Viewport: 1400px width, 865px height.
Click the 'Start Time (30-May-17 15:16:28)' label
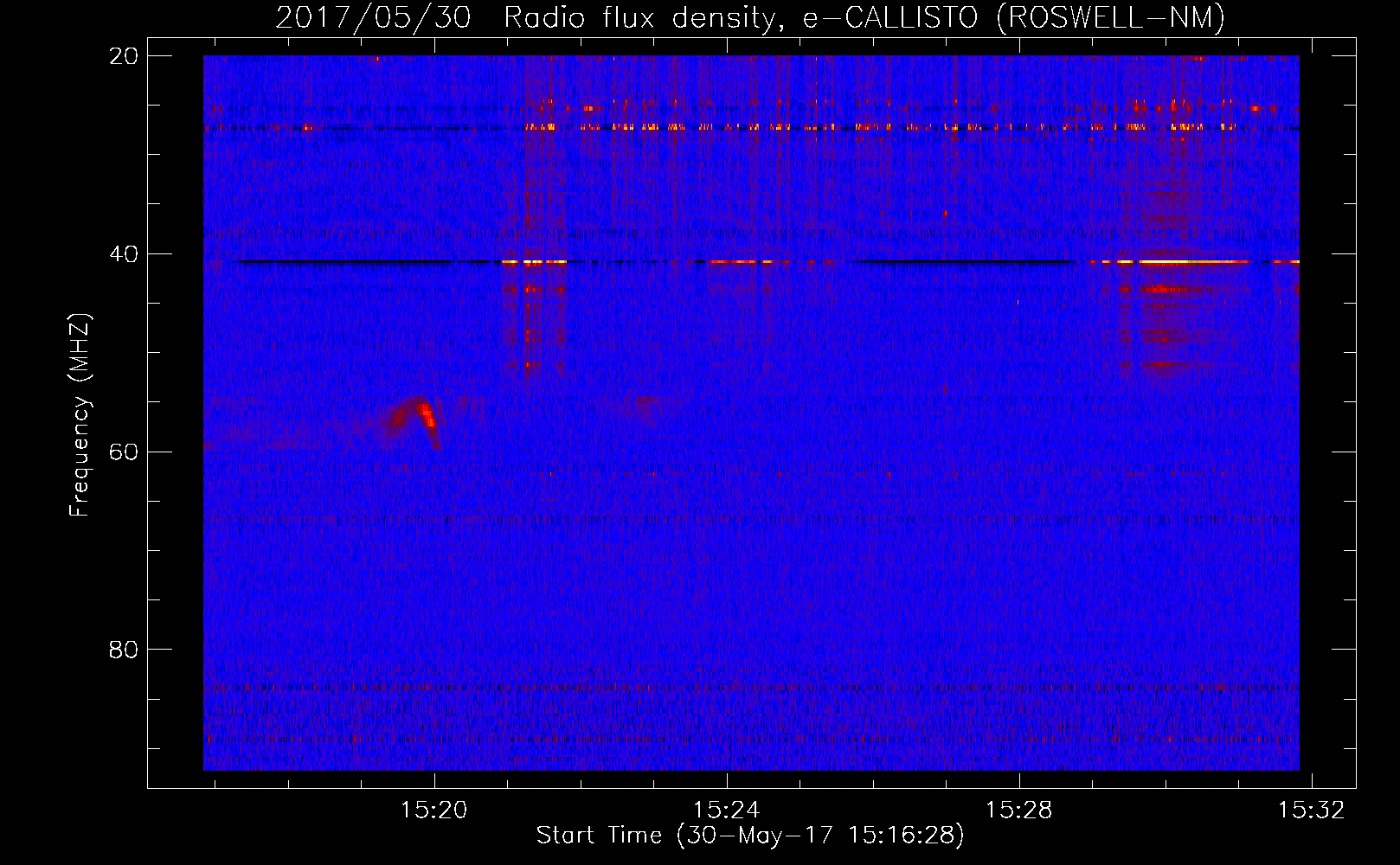(750, 836)
